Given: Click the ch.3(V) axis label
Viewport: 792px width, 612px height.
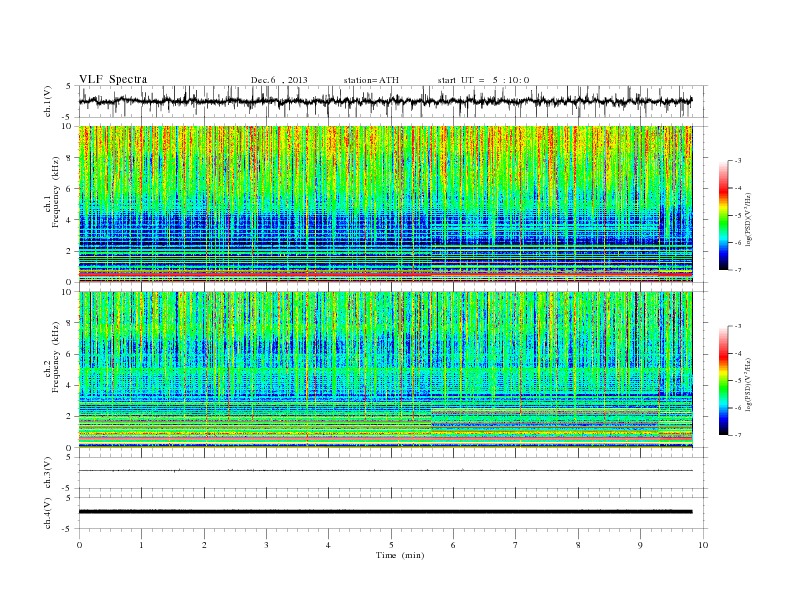Looking at the screenshot, I should [48, 473].
